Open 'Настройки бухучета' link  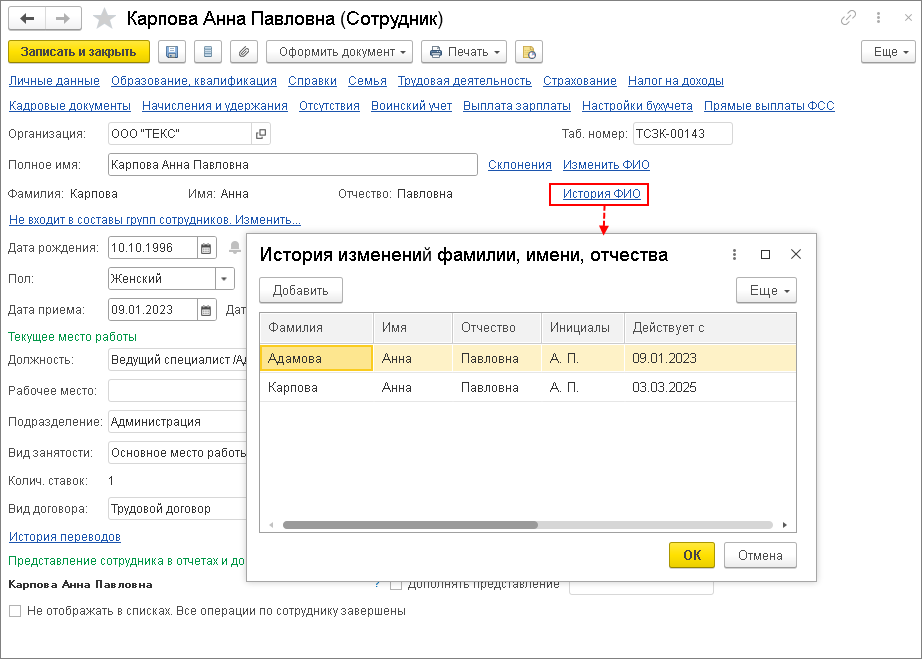[637, 106]
